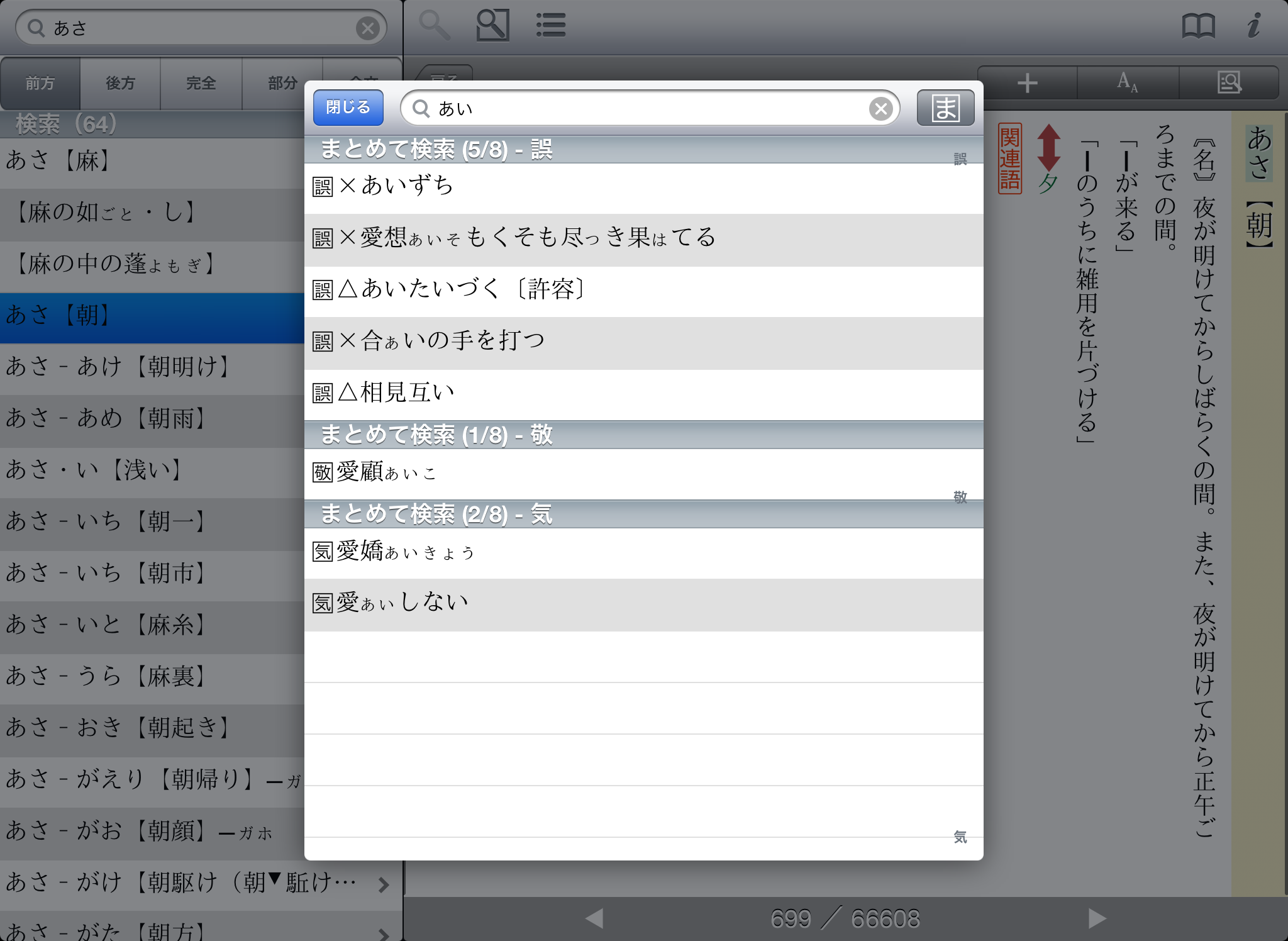The height and width of the screenshot is (941, 1288).
Task: Select the 後方 suffix match mode
Action: [120, 83]
